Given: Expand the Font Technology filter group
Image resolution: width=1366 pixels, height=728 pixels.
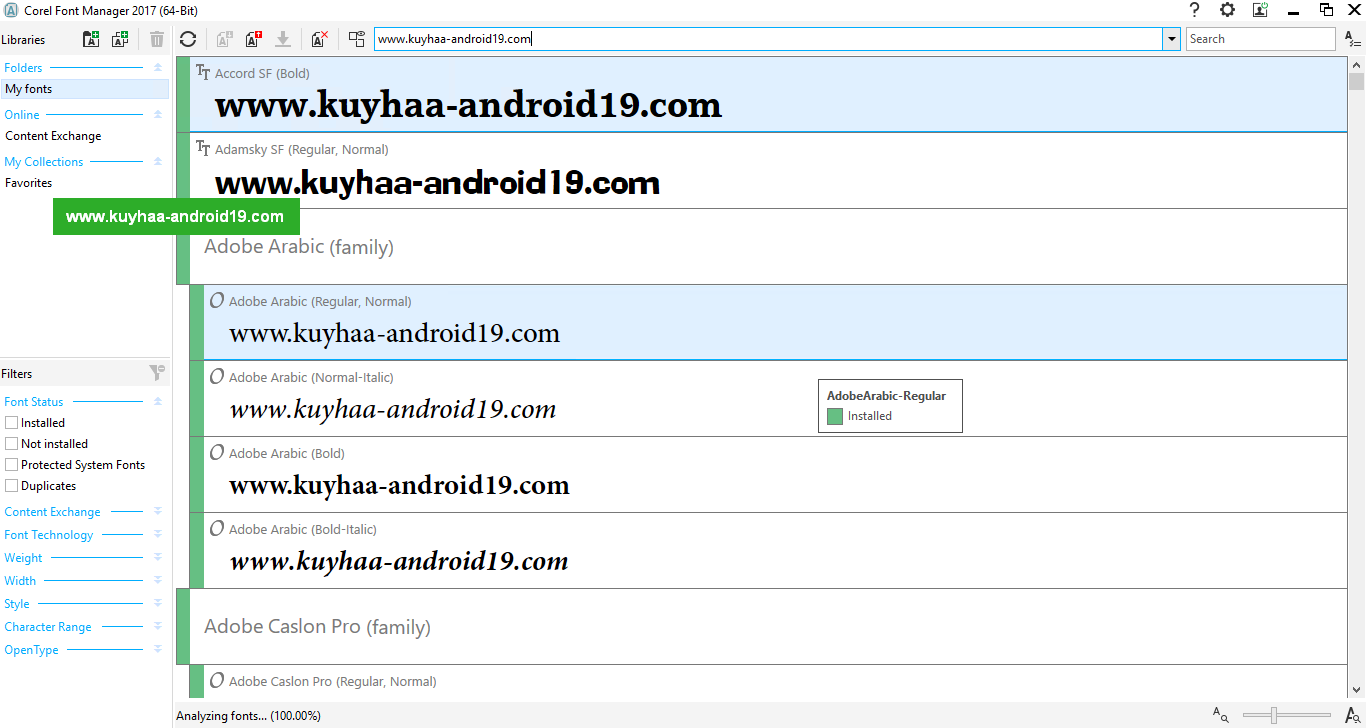Looking at the screenshot, I should pyautogui.click(x=157, y=535).
